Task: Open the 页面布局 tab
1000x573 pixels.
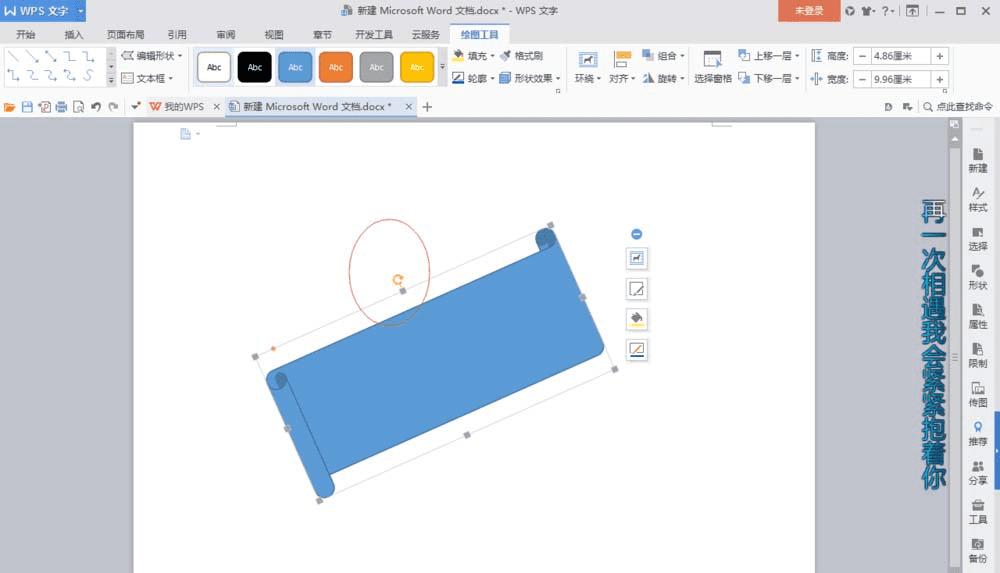Action: coord(125,34)
